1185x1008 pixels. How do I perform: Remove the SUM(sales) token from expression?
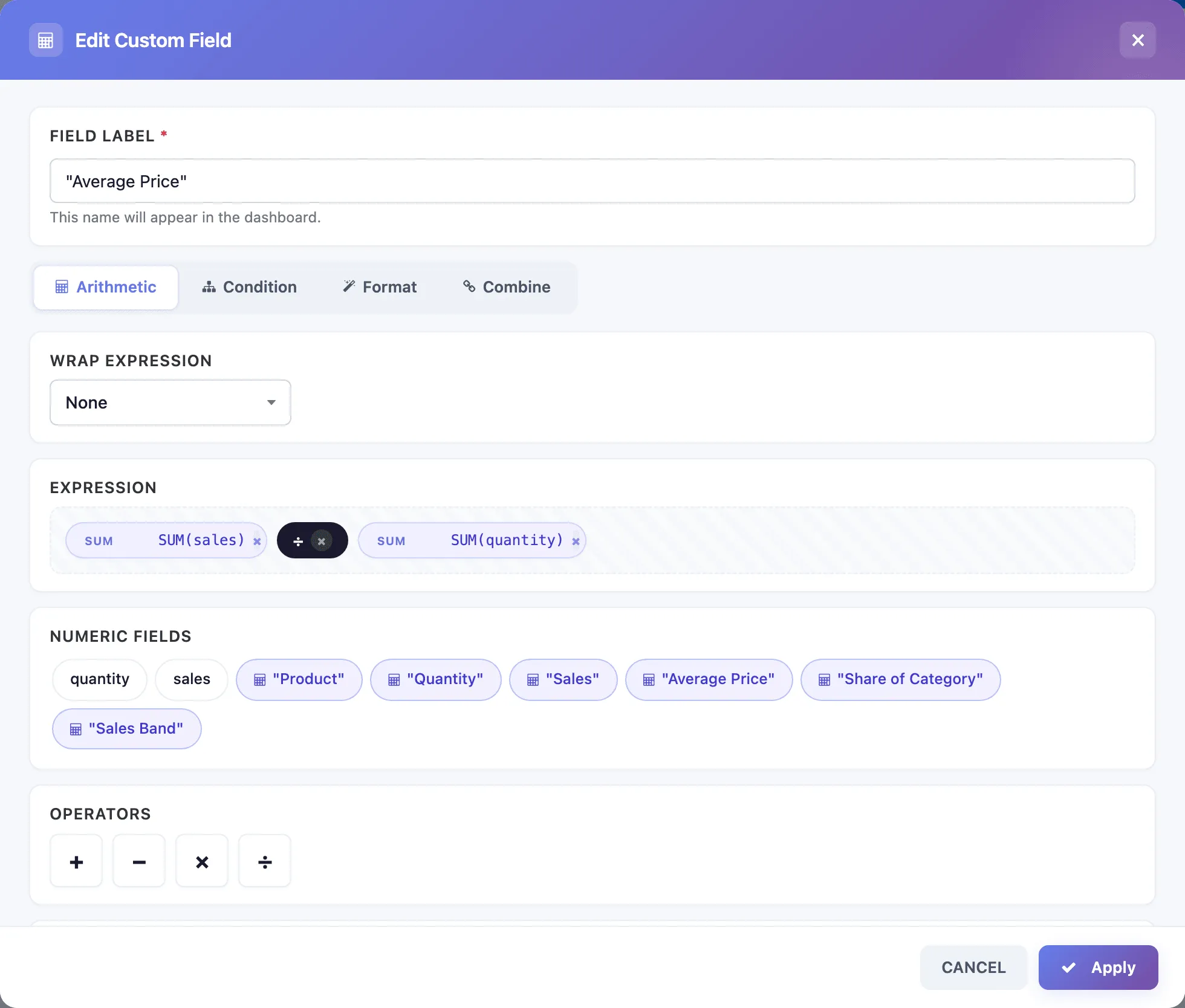(x=257, y=541)
